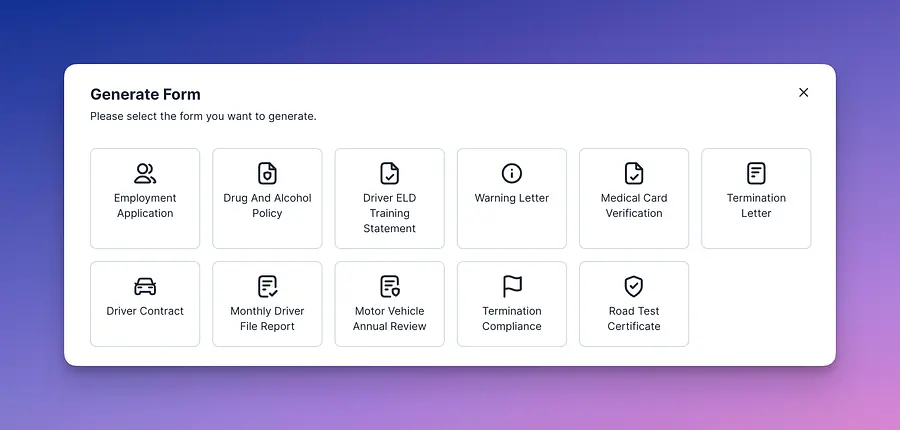Click the shield check icon for Road Test Certificate
The height and width of the screenshot is (430, 900).
pos(634,286)
